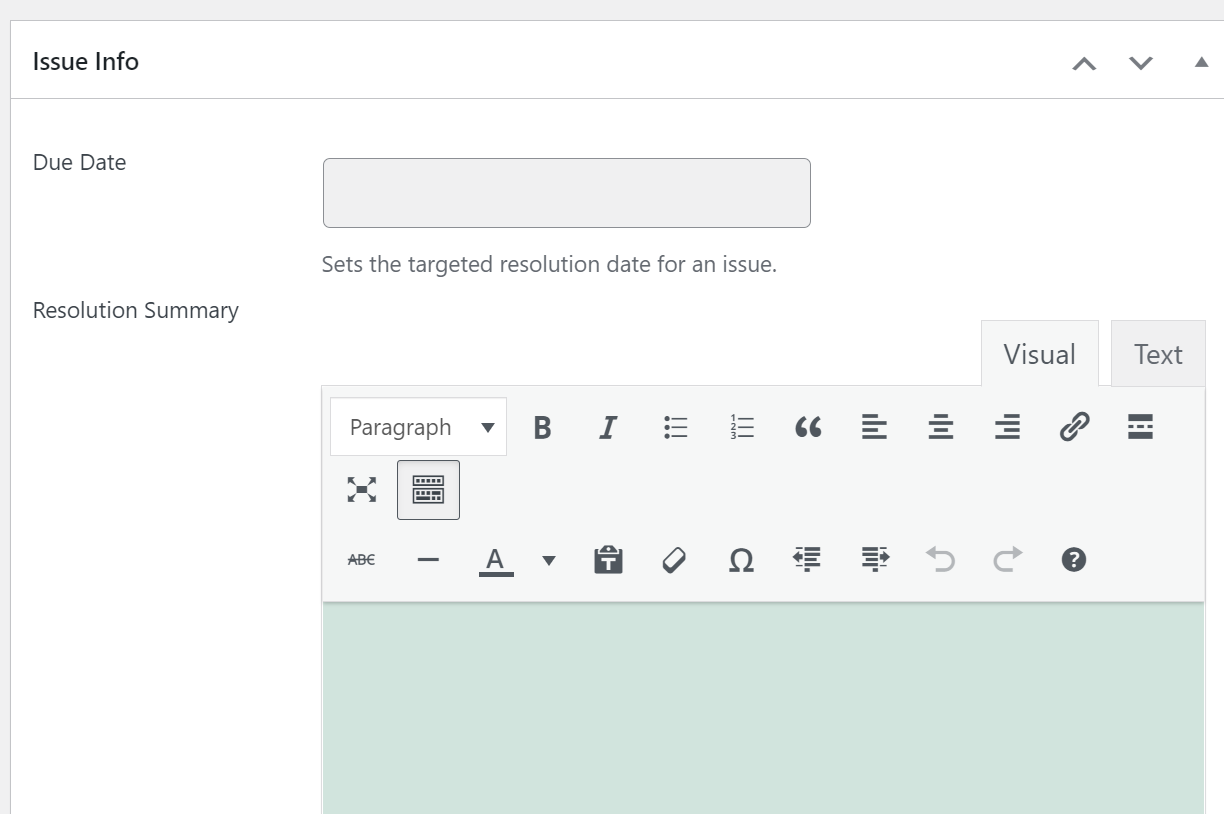Insert a numbered list
Viewport: 1224px width, 814px height.
coord(742,428)
